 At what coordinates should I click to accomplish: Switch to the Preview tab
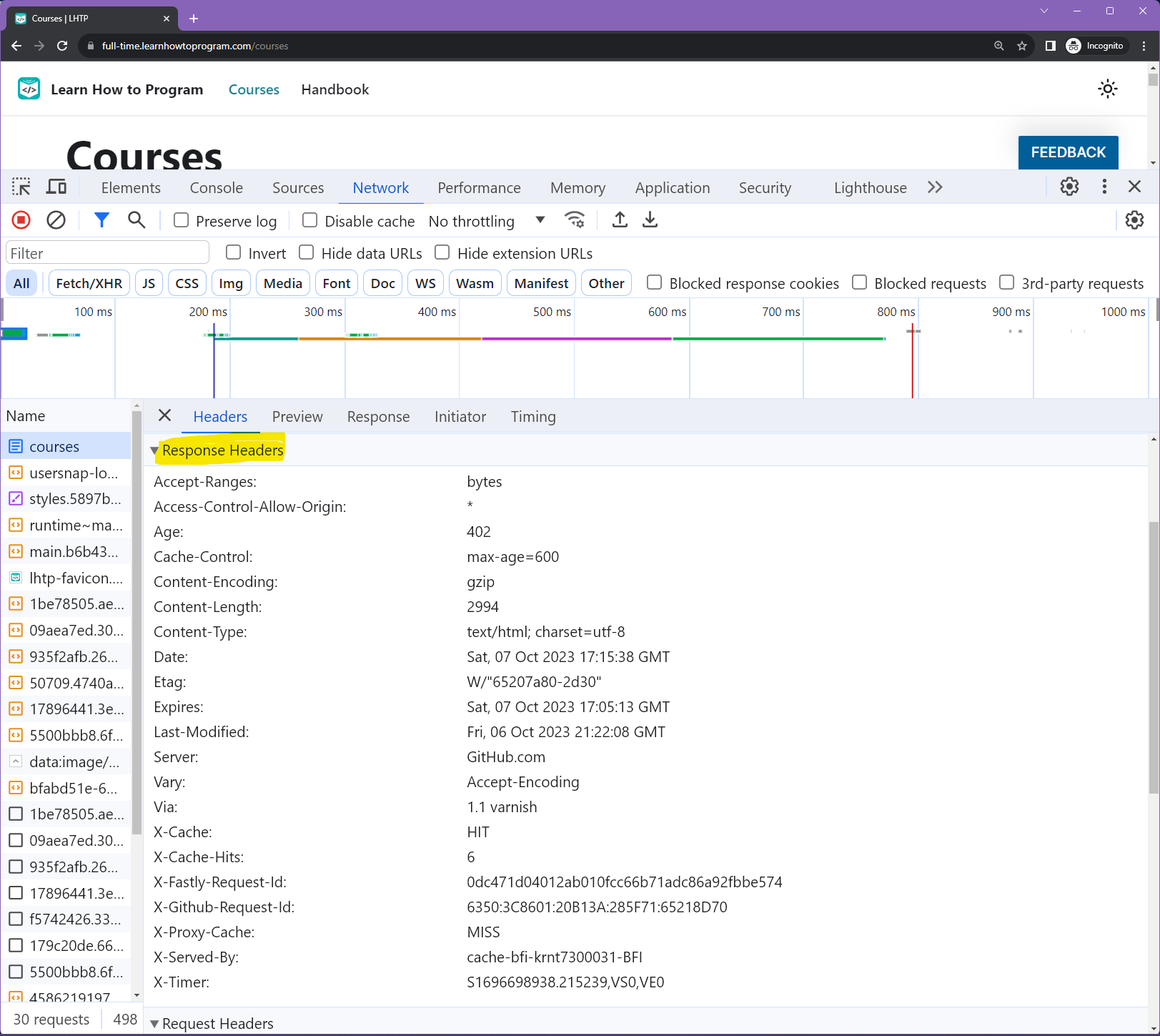point(297,417)
